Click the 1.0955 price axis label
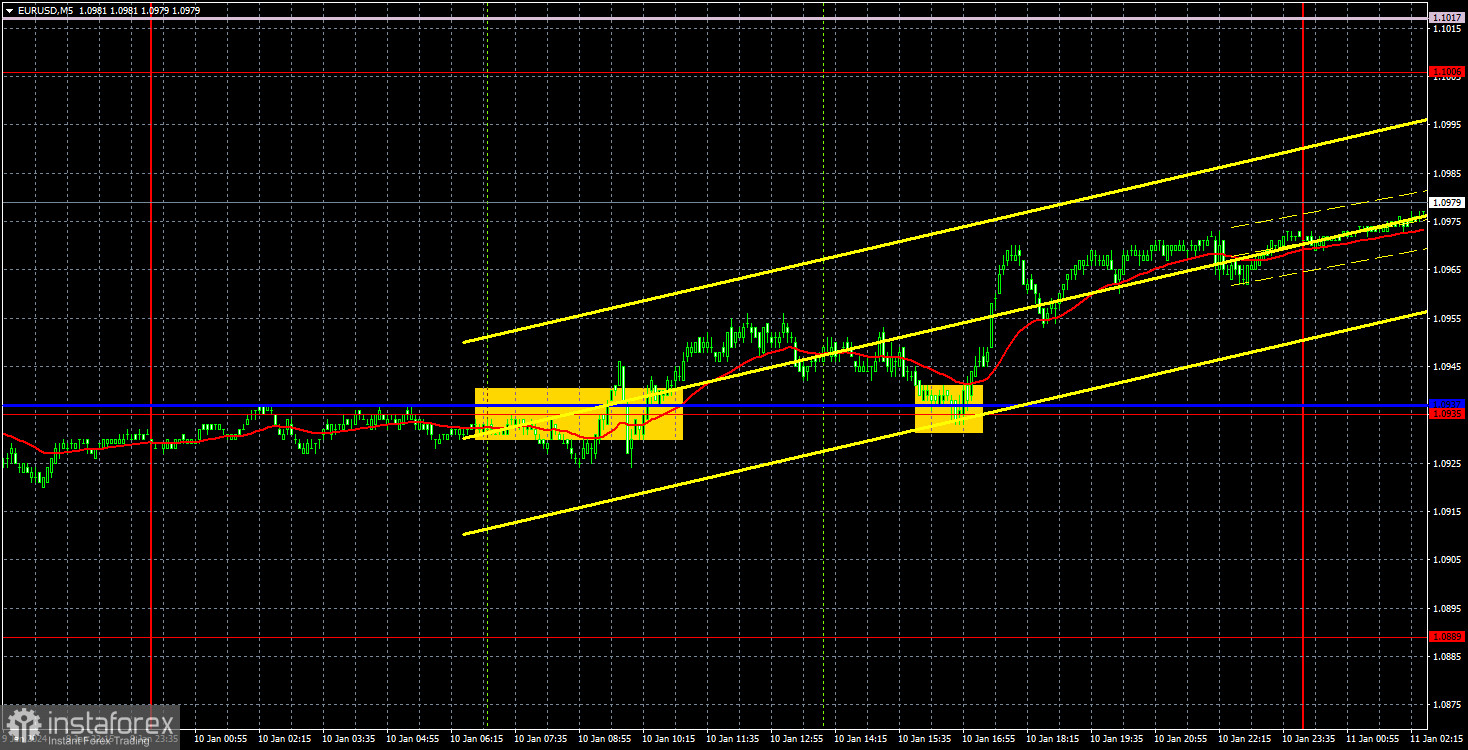Image resolution: width=1468 pixels, height=750 pixels. coord(1447,318)
